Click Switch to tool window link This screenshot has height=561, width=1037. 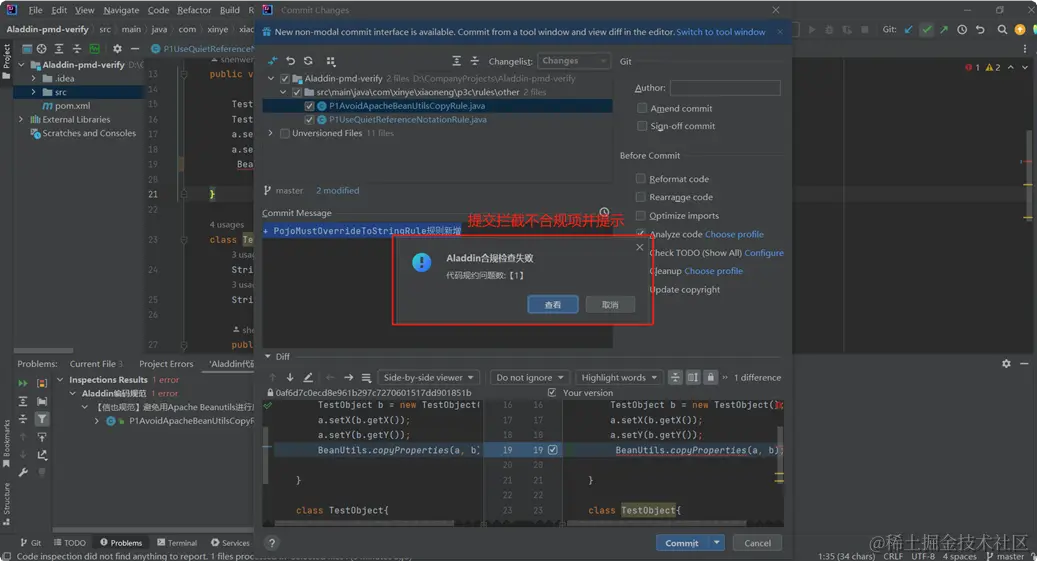(x=720, y=32)
